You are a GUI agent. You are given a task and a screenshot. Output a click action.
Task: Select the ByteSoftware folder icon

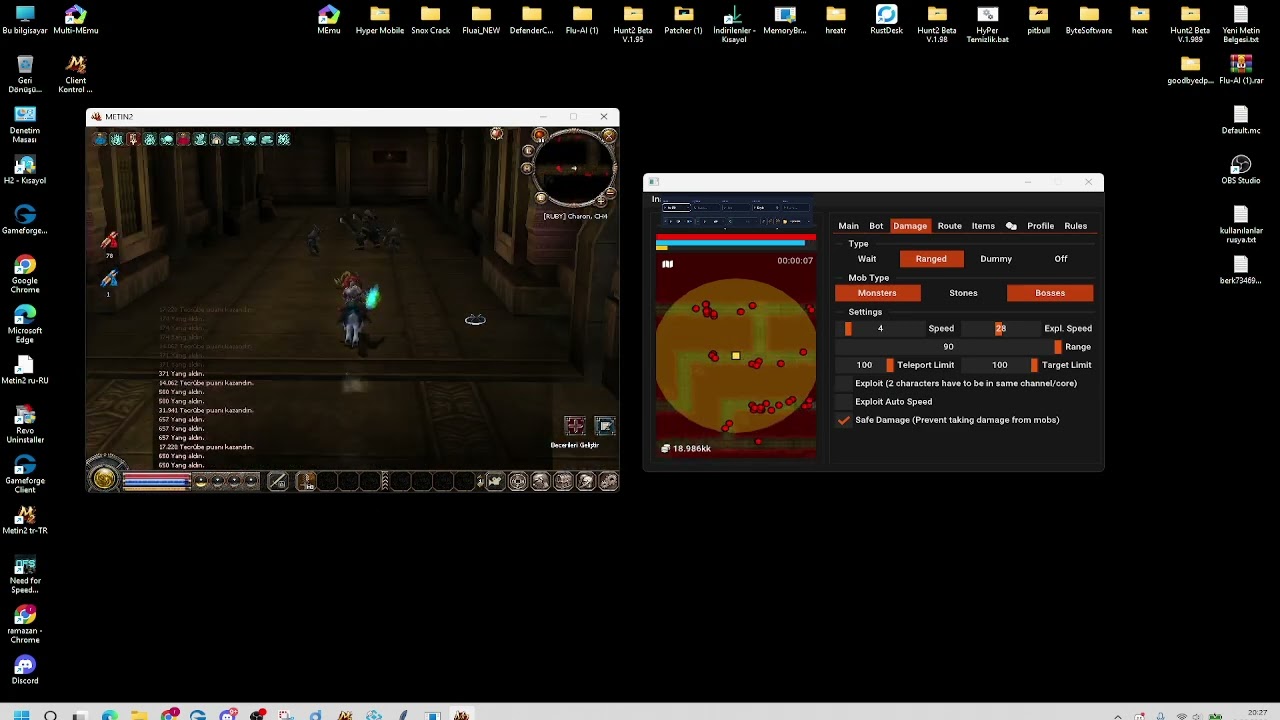pyautogui.click(x=1089, y=20)
